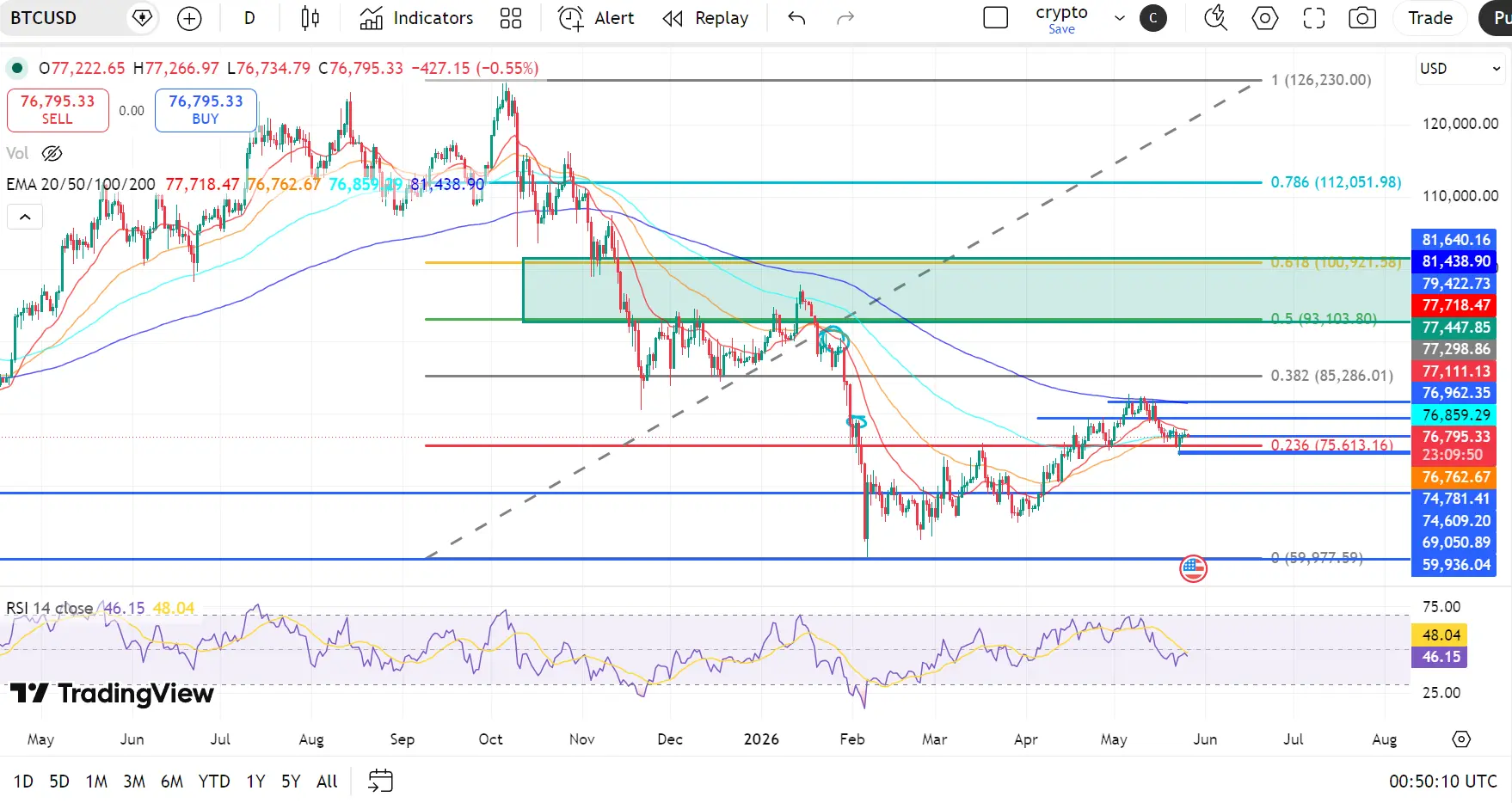Viewport: 1512px width, 803px height.
Task: Open the candlestick chart type menu
Action: click(x=310, y=18)
